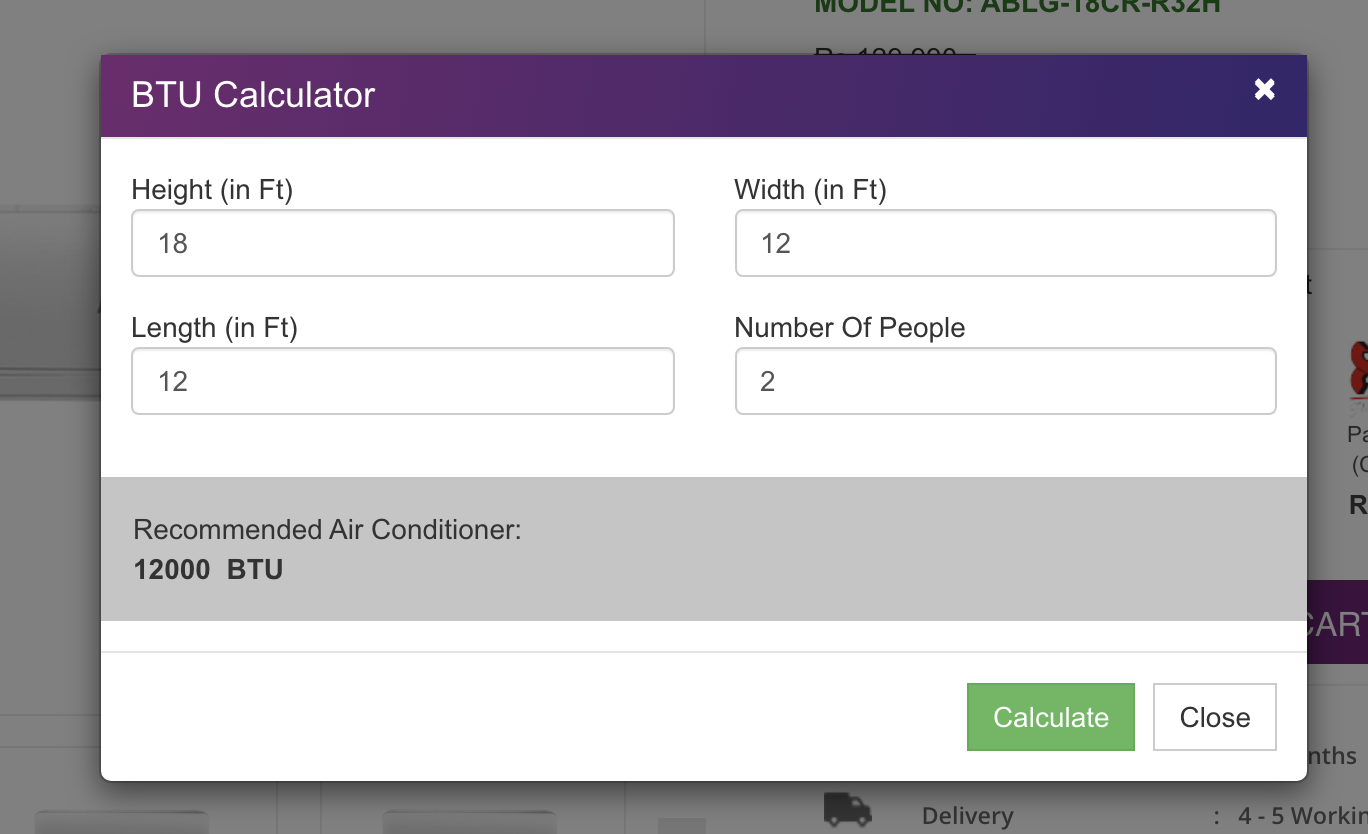Click the partially visible CART button

pos(1337,623)
